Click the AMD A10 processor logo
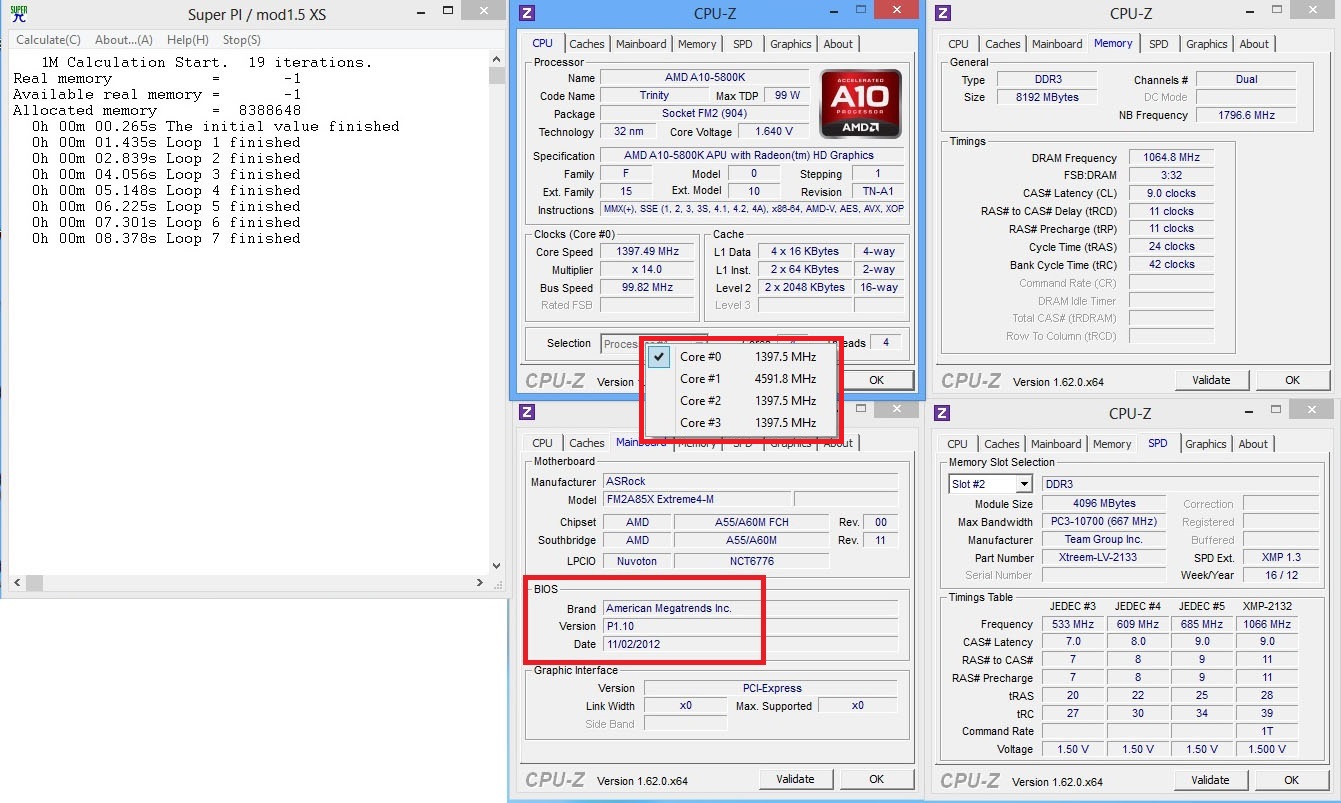Image resolution: width=1341 pixels, height=803 pixels. tap(860, 103)
